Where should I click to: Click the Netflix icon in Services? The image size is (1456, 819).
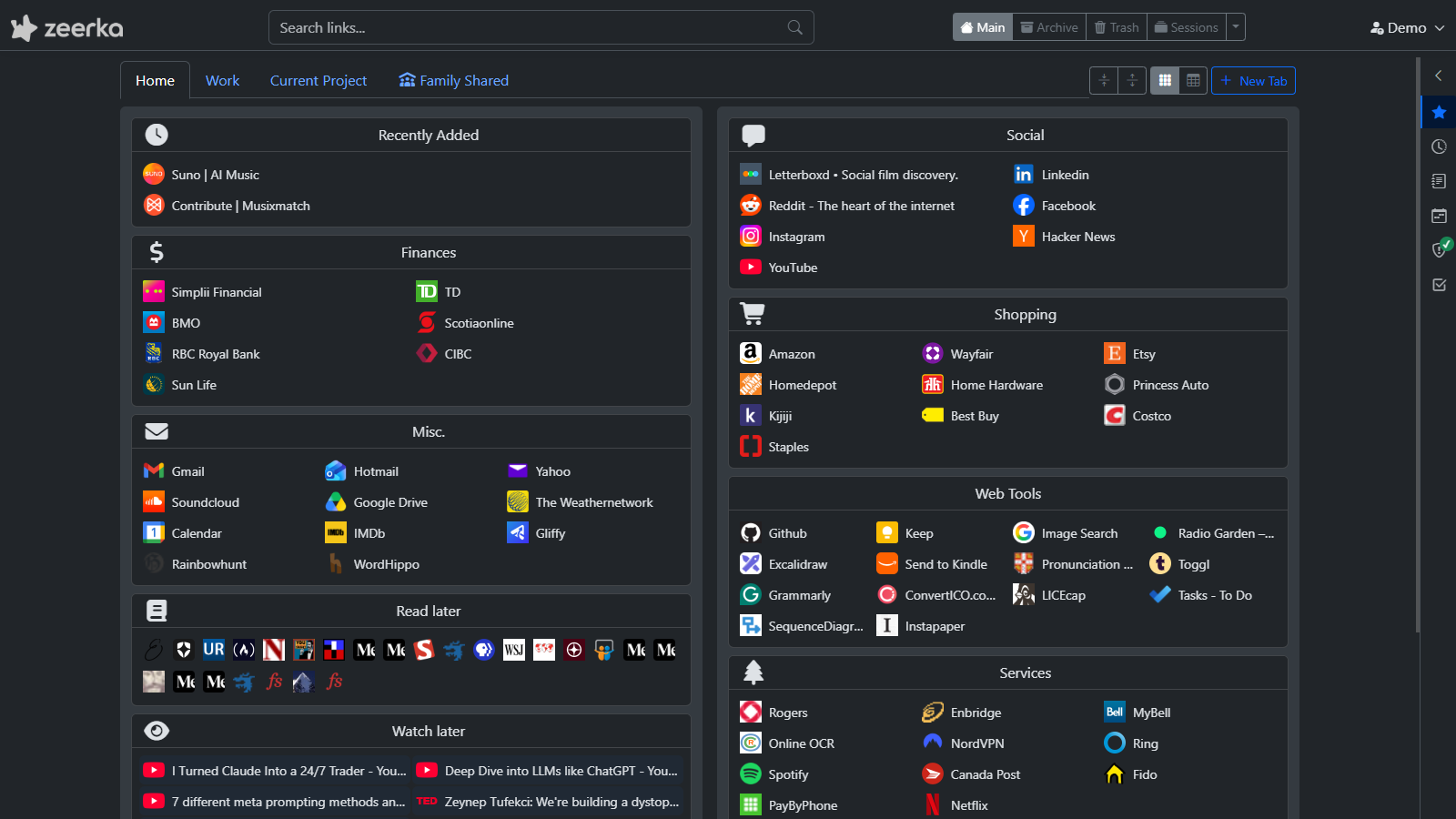(x=933, y=804)
